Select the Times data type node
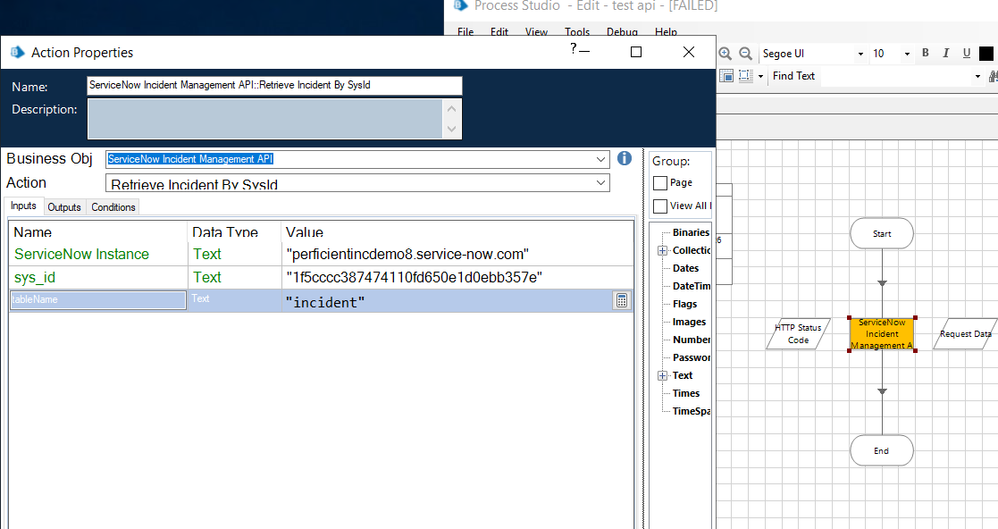998x529 pixels. pos(686,393)
